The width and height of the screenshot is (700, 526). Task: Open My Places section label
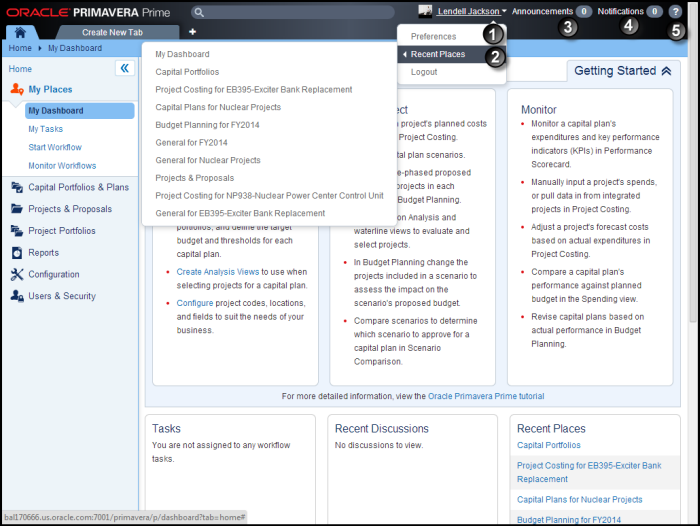pos(50,89)
